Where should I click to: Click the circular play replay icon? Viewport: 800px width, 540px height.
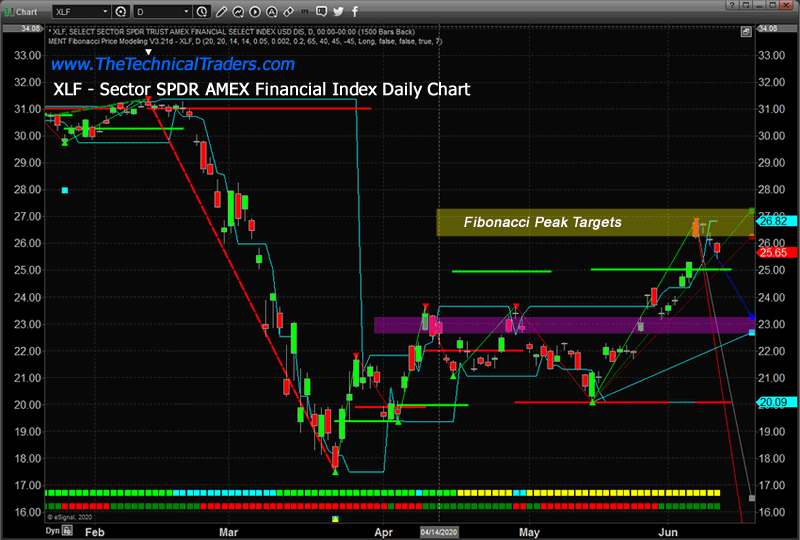pos(255,12)
